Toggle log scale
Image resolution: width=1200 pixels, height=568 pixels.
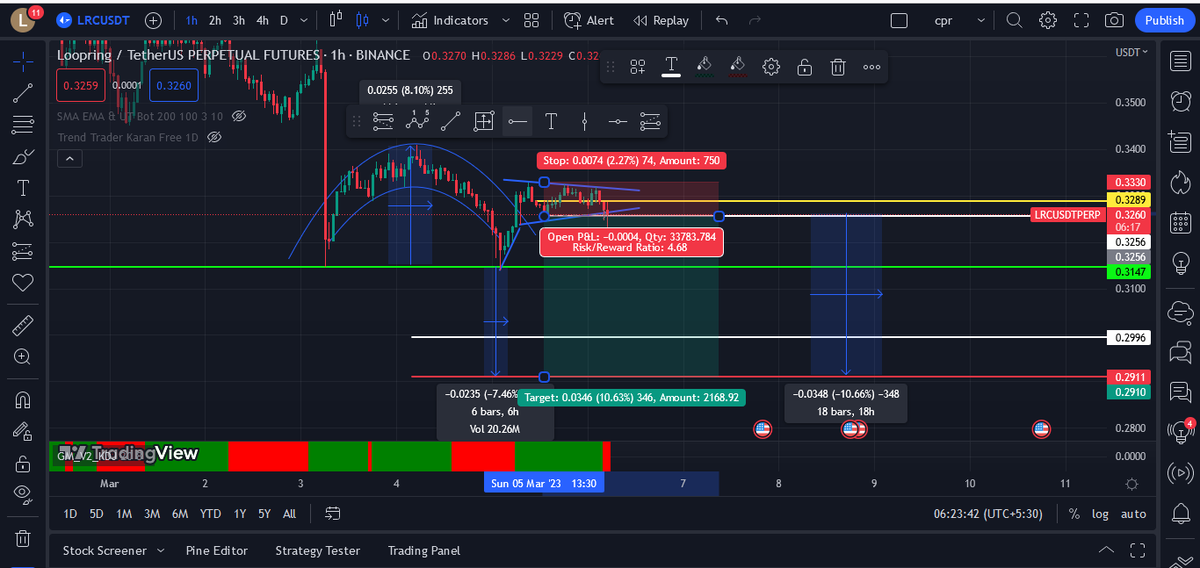1100,514
